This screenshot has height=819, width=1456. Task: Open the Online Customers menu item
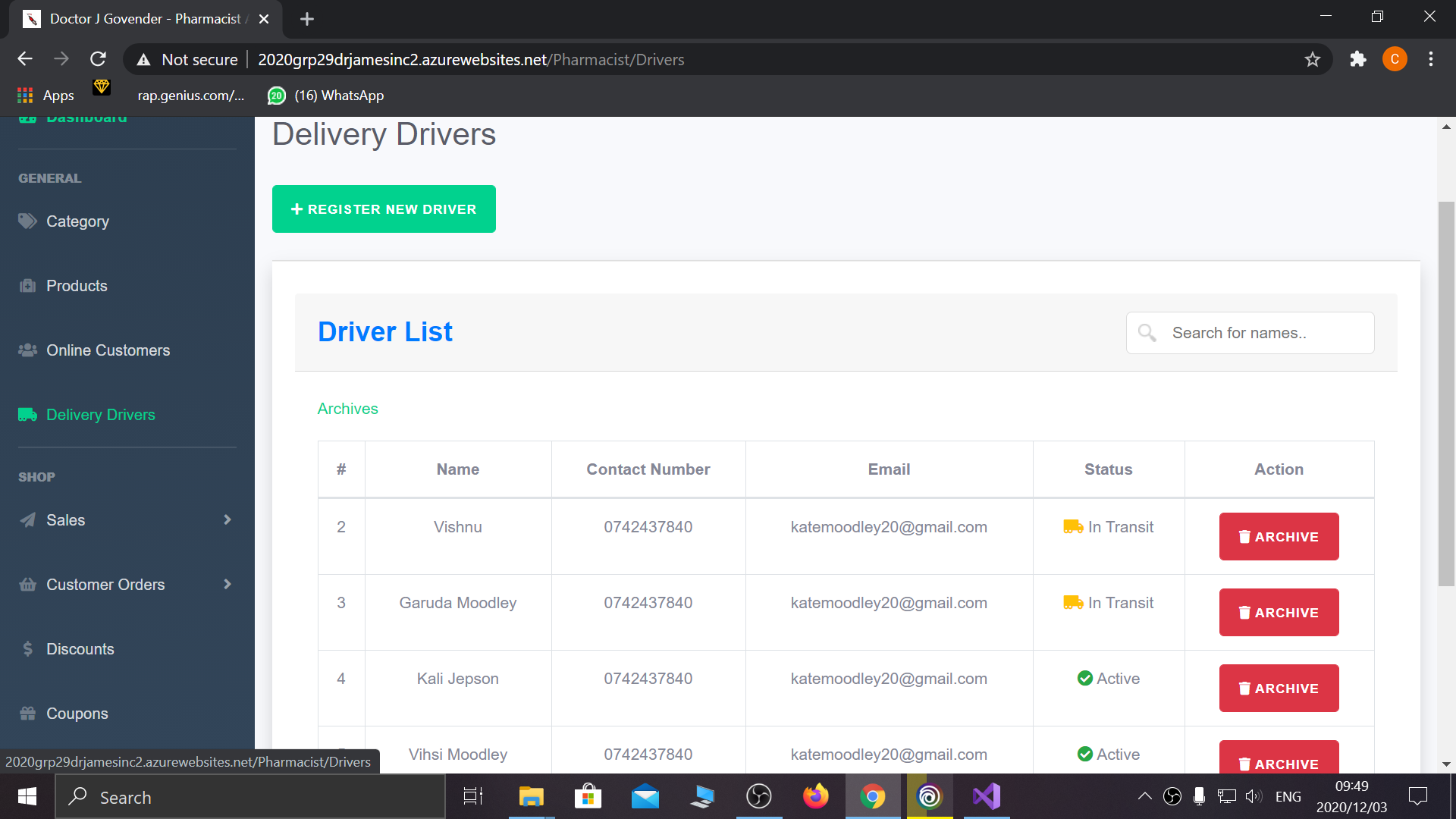(x=108, y=350)
